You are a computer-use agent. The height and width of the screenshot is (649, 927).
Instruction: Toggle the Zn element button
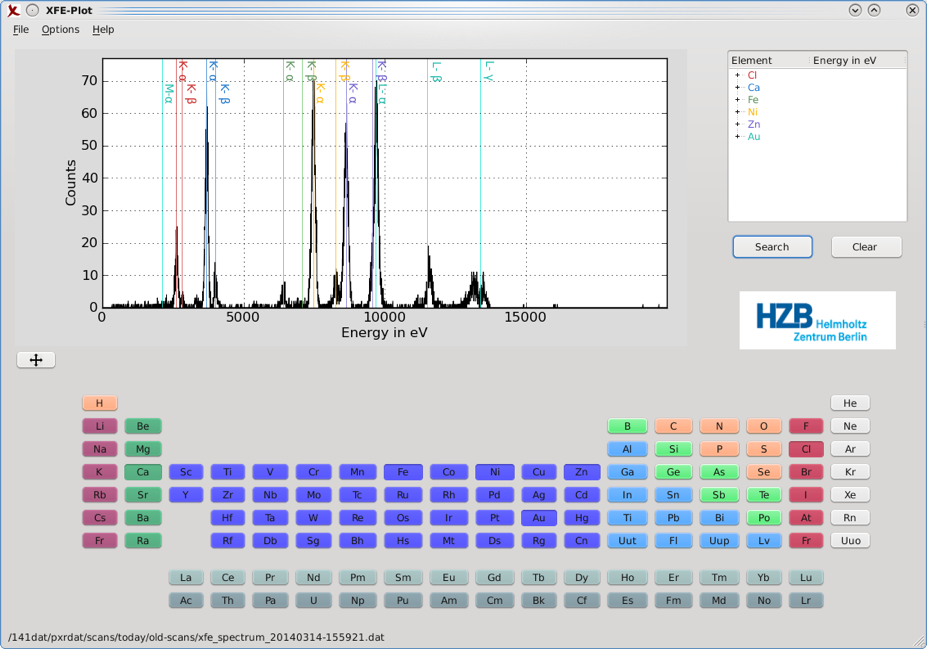coord(581,472)
